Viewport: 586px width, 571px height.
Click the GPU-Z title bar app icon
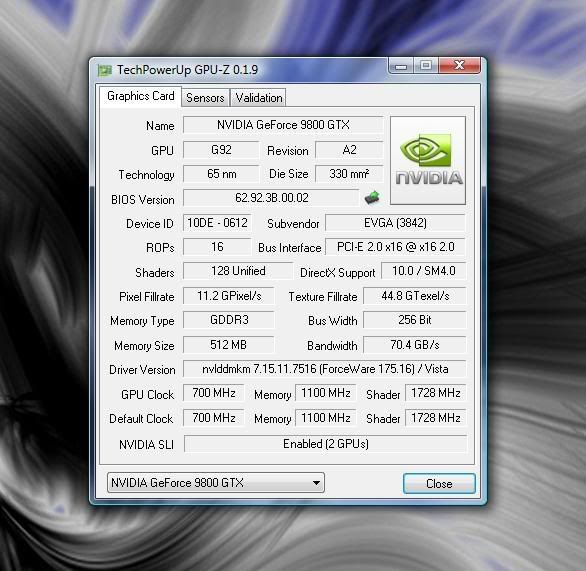[x=105, y=70]
